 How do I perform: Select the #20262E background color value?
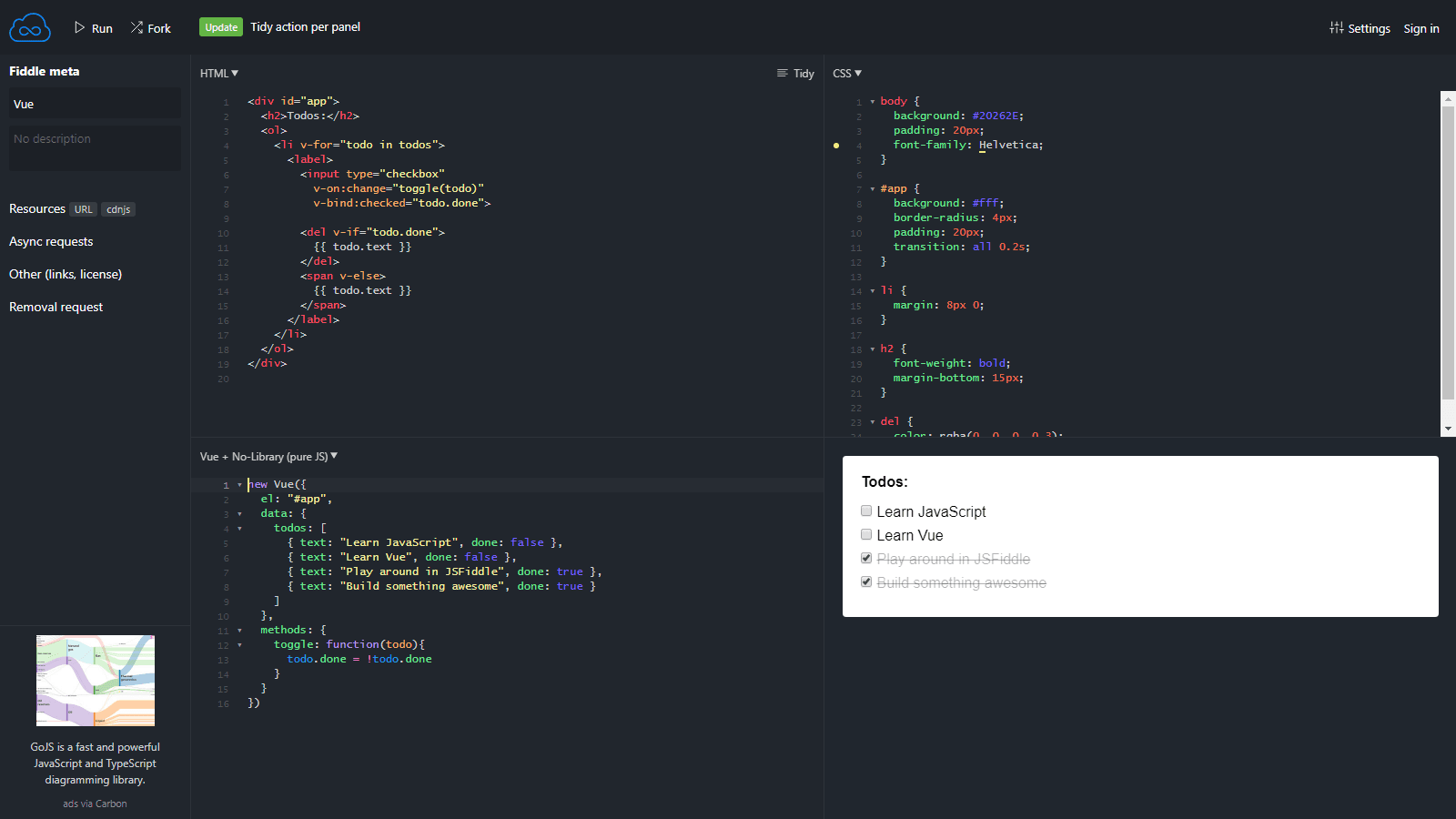tap(996, 116)
